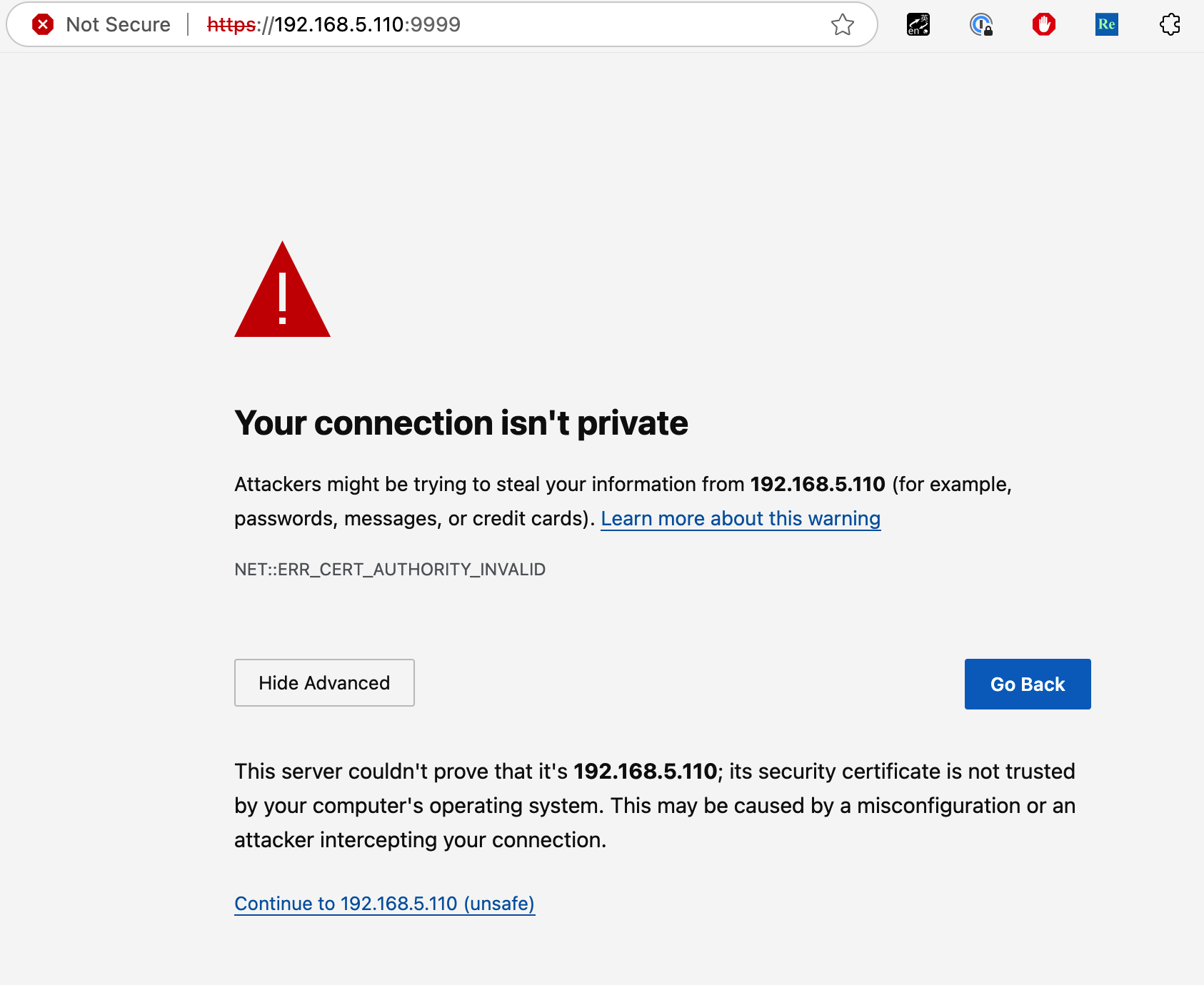1204x985 pixels.
Task: Click the page heading about connection privacy
Action: pyautogui.click(x=461, y=423)
